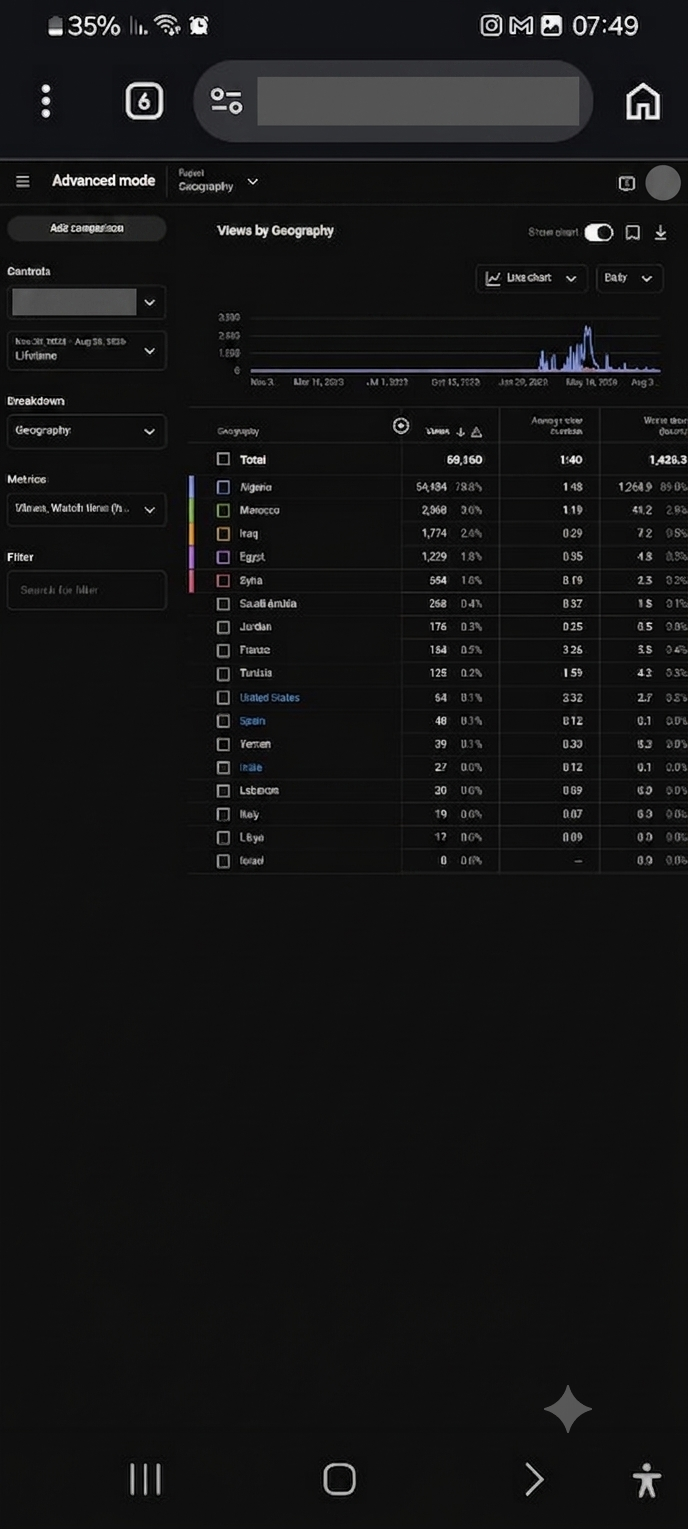Image resolution: width=688 pixels, height=1529 pixels.
Task: Open the tab switcher showing 6 tabs
Action: click(x=144, y=101)
